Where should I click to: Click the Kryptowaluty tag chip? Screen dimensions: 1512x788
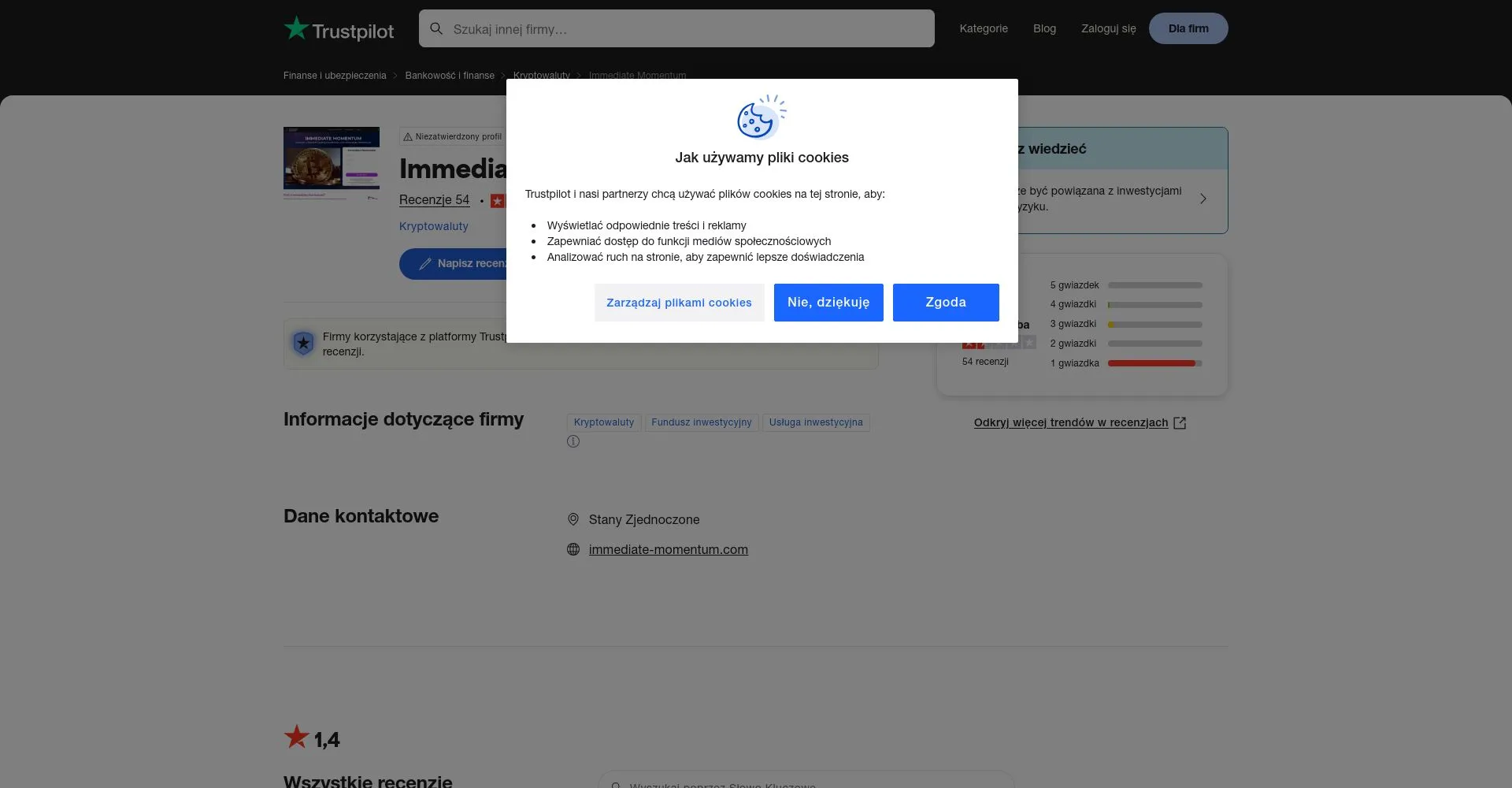604,422
